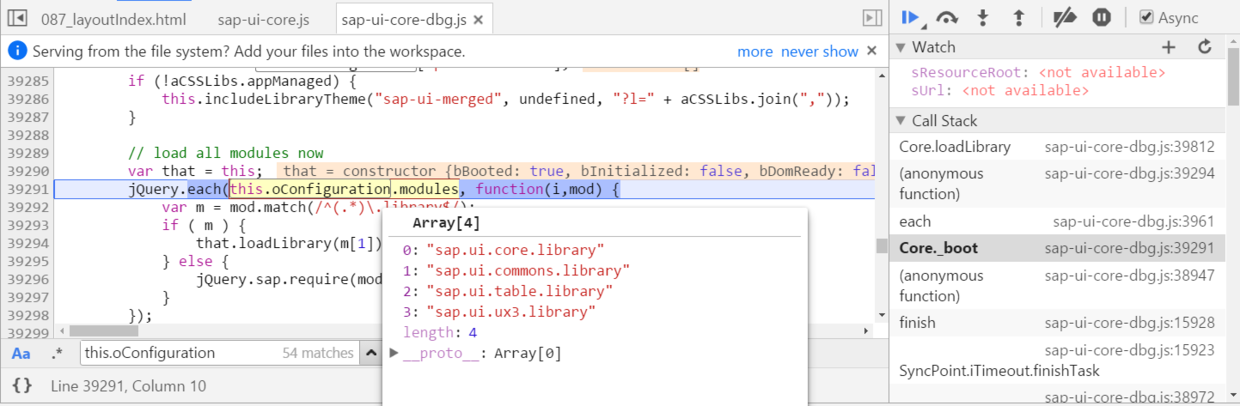Viewport: 1240px width, 406px height.
Task: Click the 'length: 4' popup property
Action: pyautogui.click(x=440, y=333)
